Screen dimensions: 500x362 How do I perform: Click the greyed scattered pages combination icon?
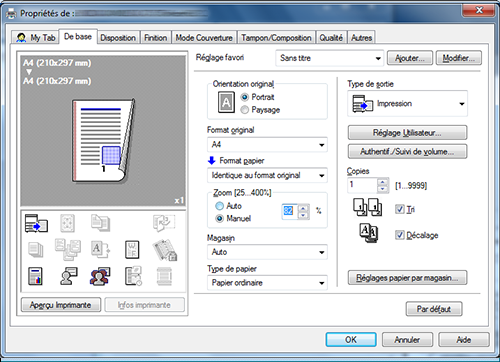click(68, 249)
